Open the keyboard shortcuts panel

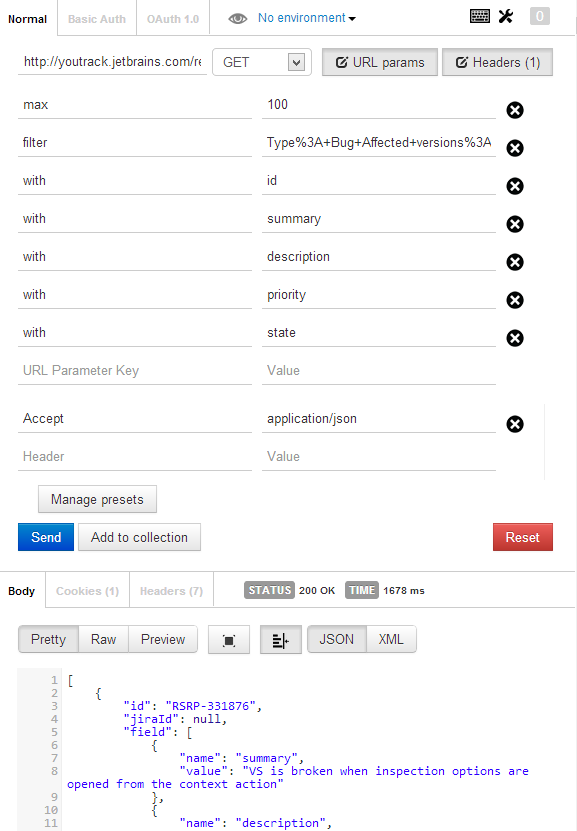480,16
